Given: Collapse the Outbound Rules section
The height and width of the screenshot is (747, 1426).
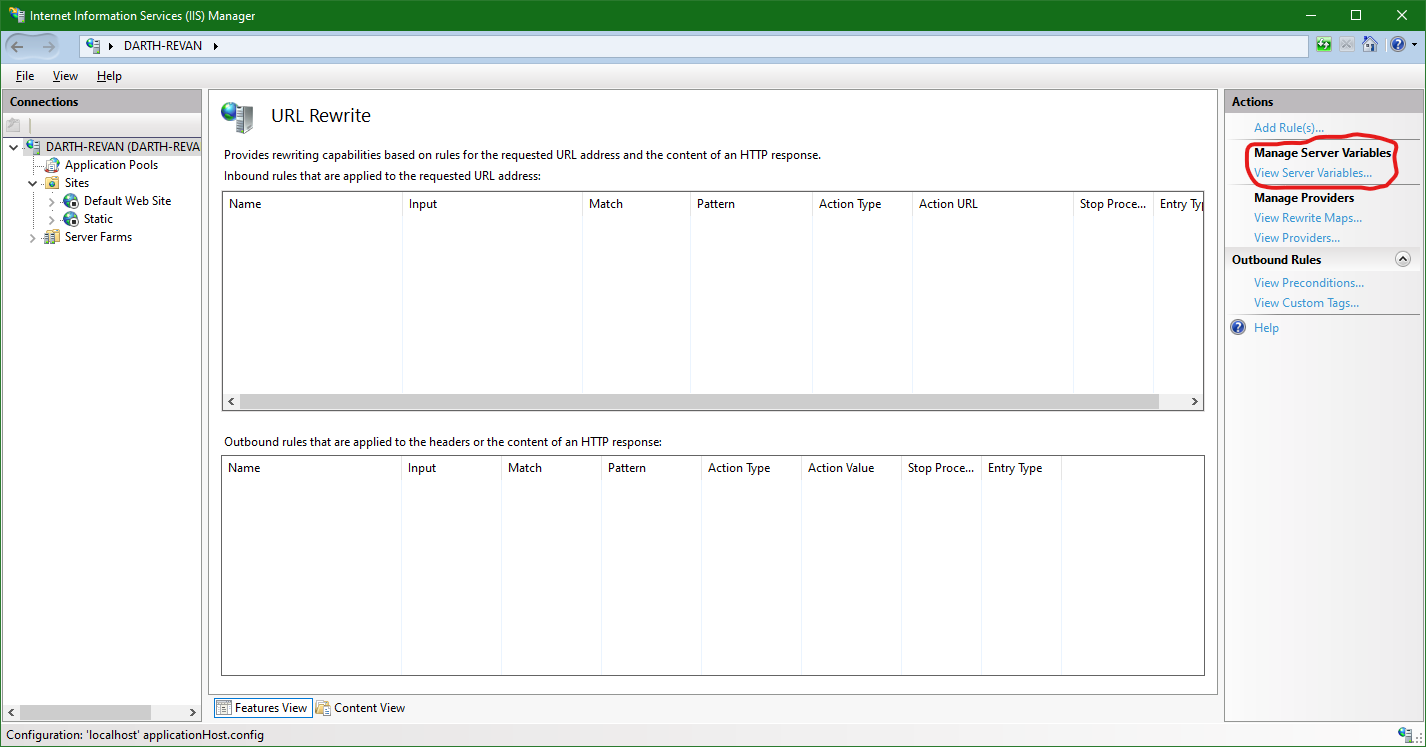Looking at the screenshot, I should coord(1403,259).
